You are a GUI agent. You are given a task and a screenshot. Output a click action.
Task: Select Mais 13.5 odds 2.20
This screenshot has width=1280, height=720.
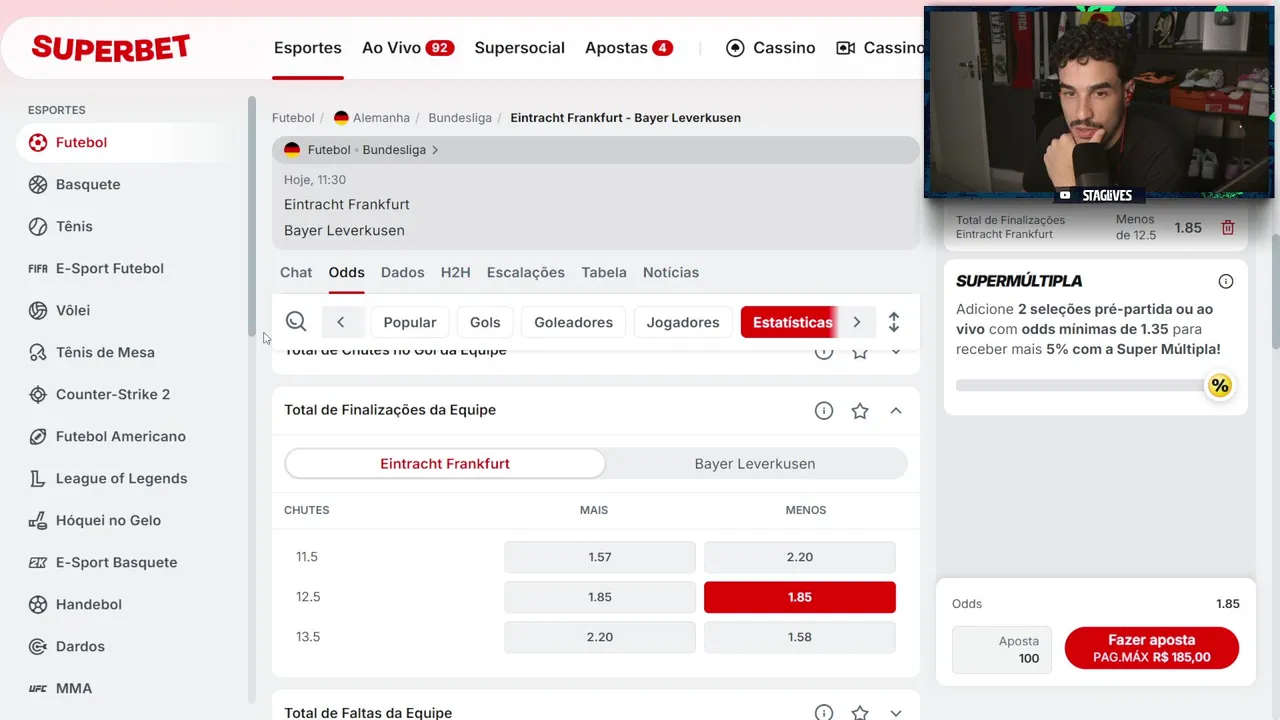tap(600, 637)
